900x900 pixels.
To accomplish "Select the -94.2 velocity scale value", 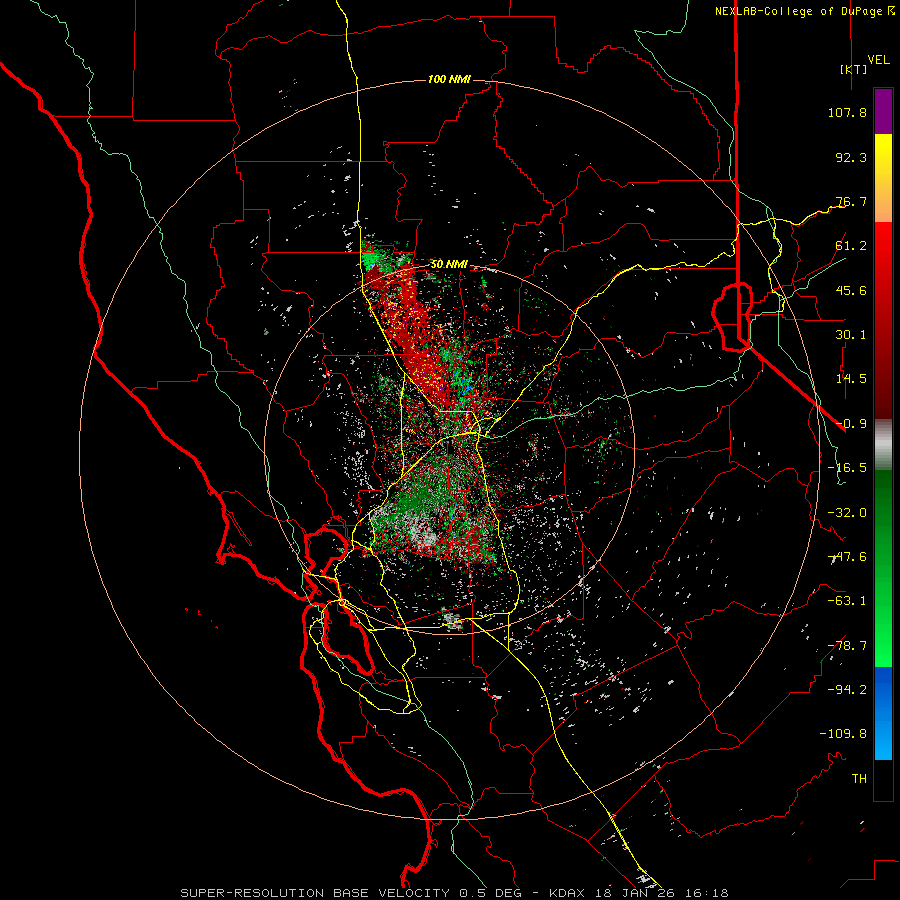I will tap(847, 689).
